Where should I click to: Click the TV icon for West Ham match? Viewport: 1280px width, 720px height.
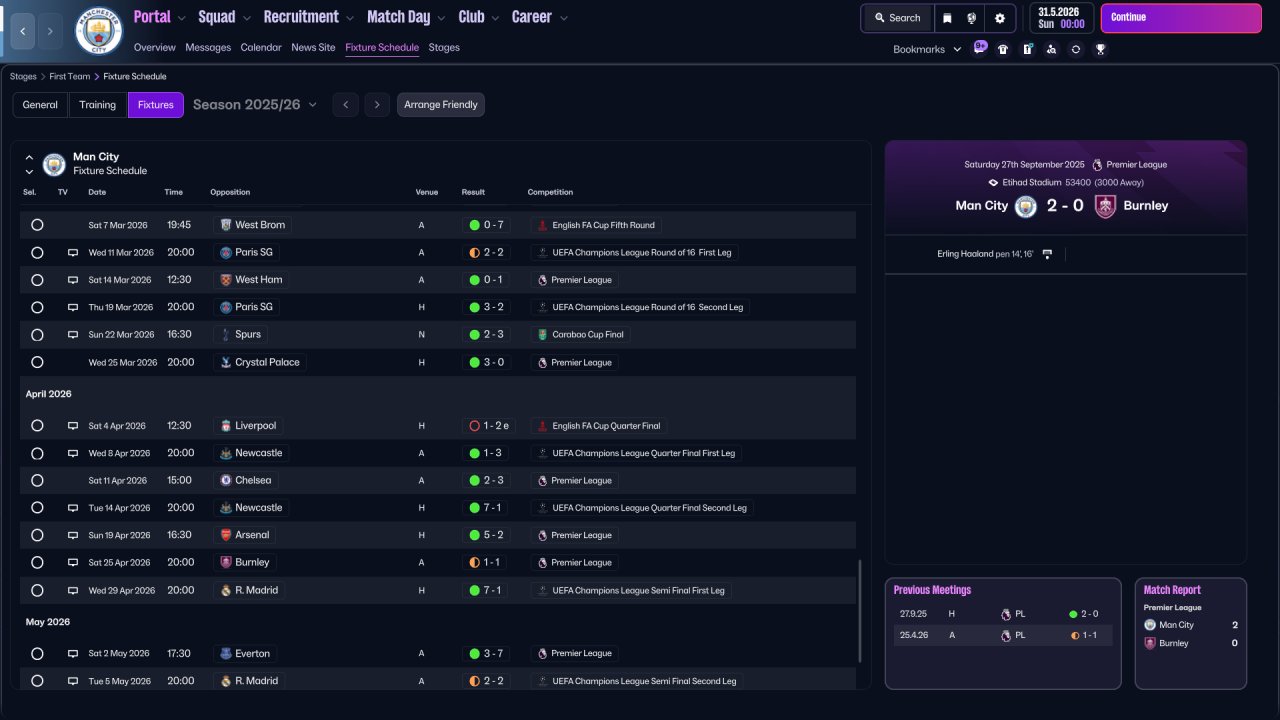point(73,280)
